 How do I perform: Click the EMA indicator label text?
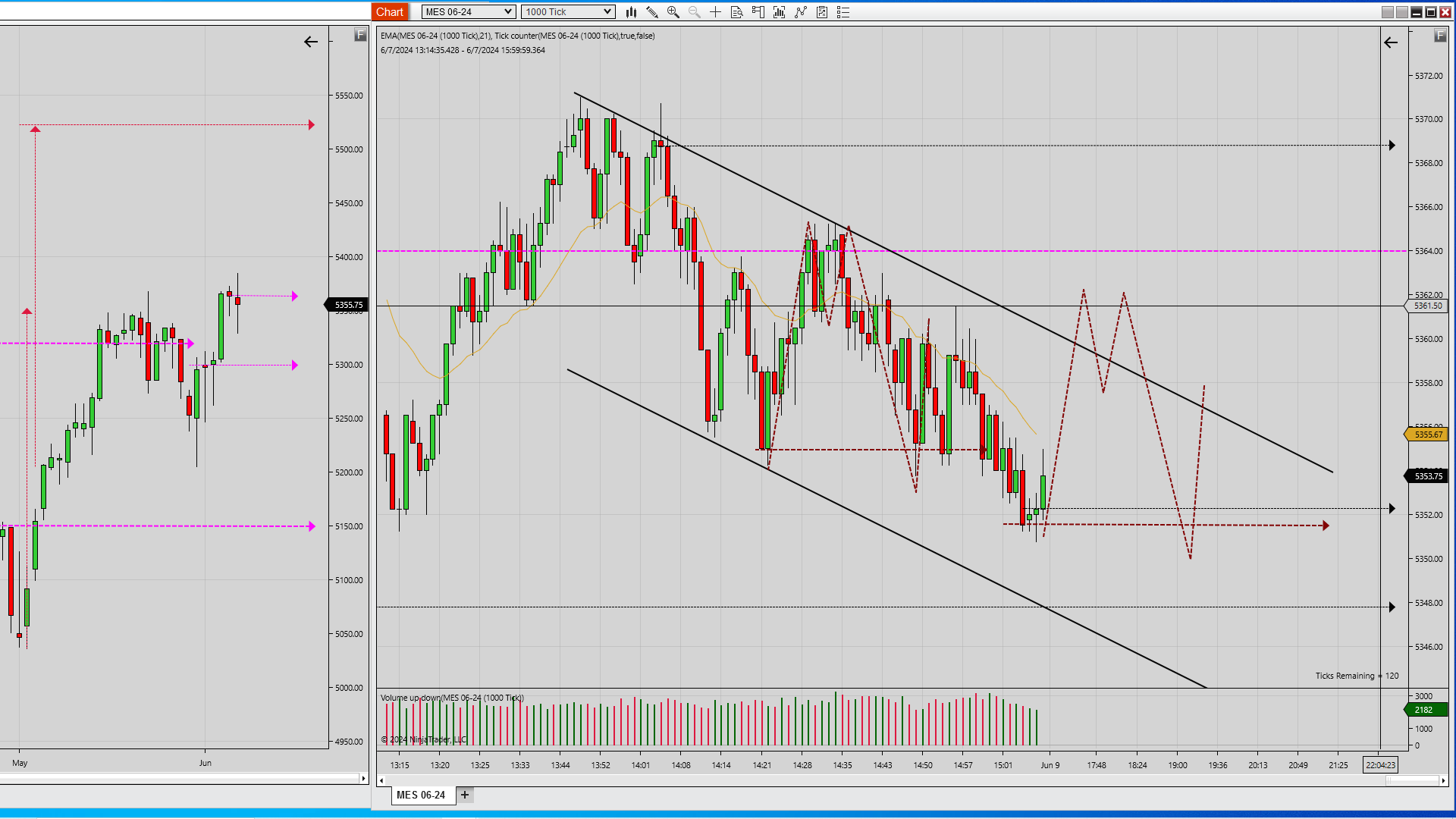[518, 36]
